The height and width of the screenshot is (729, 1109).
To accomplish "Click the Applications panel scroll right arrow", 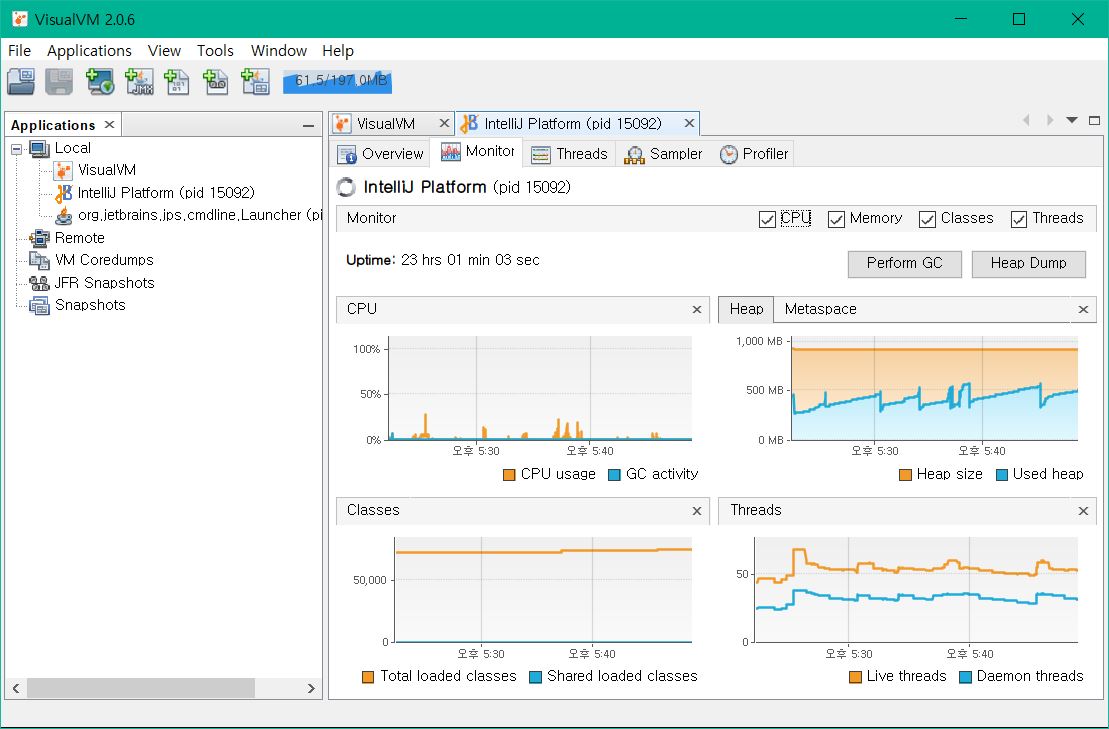I will [x=311, y=688].
